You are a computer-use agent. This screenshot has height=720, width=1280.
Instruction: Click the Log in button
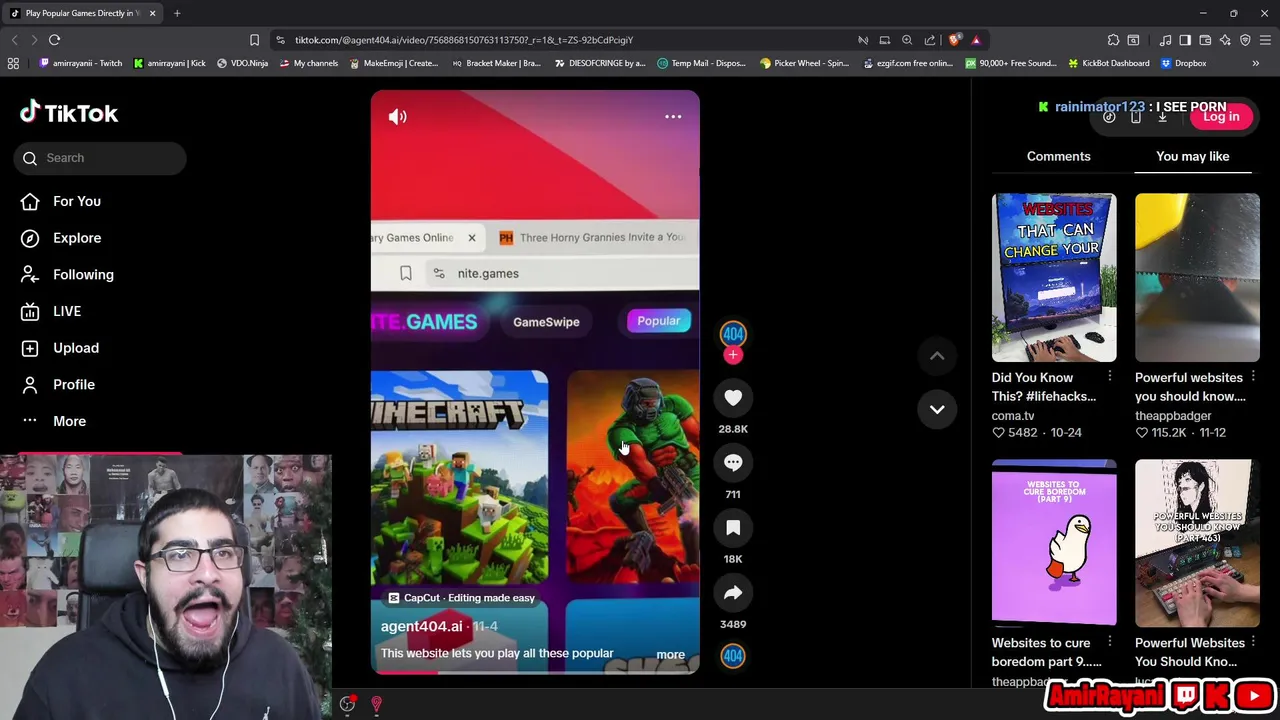click(x=1220, y=117)
